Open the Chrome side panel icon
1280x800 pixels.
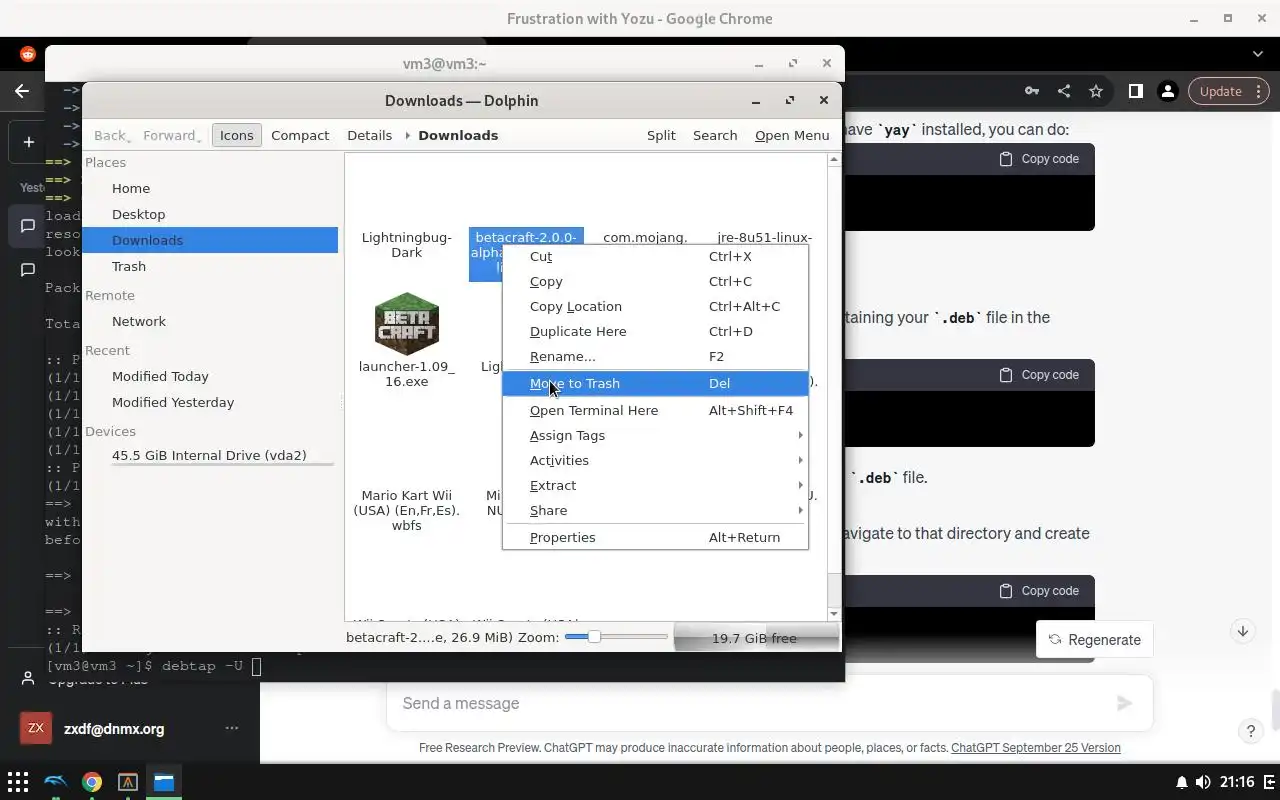[1135, 91]
